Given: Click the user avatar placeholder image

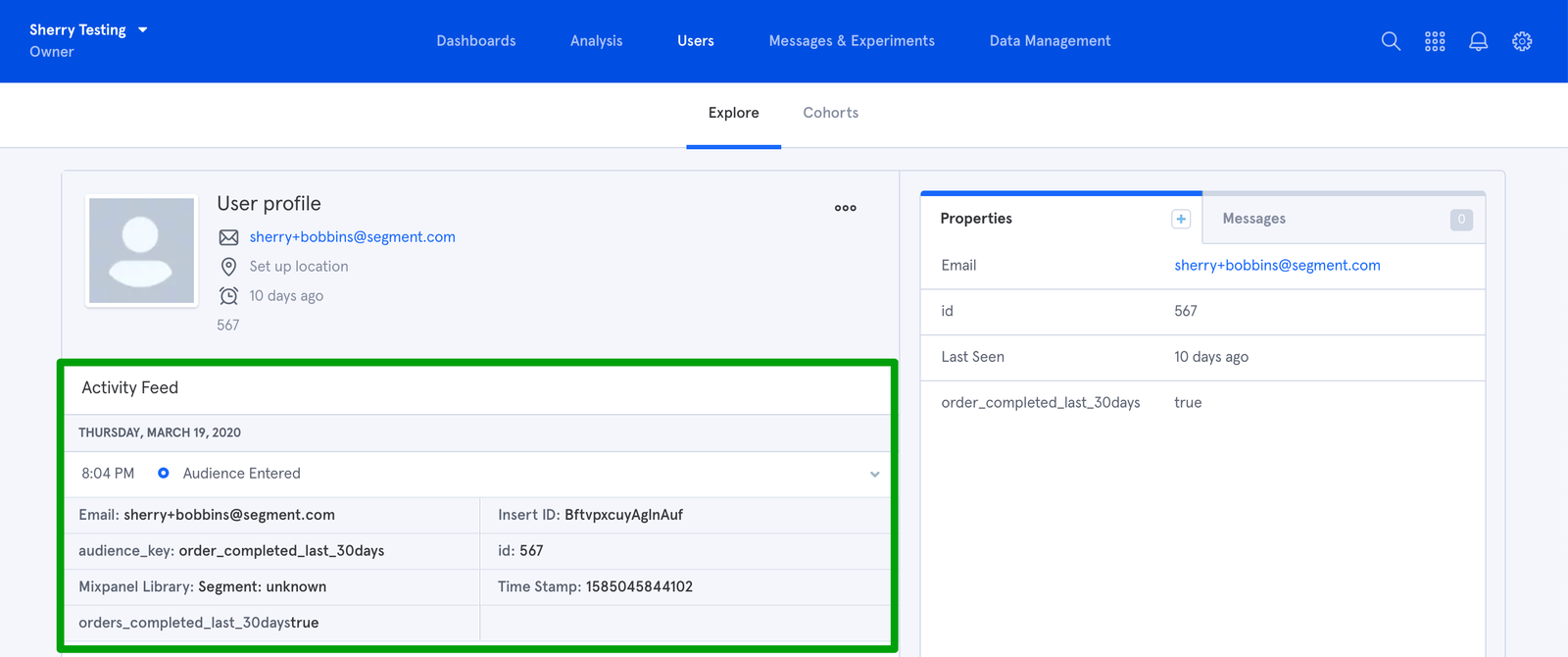Looking at the screenshot, I should click(x=142, y=251).
